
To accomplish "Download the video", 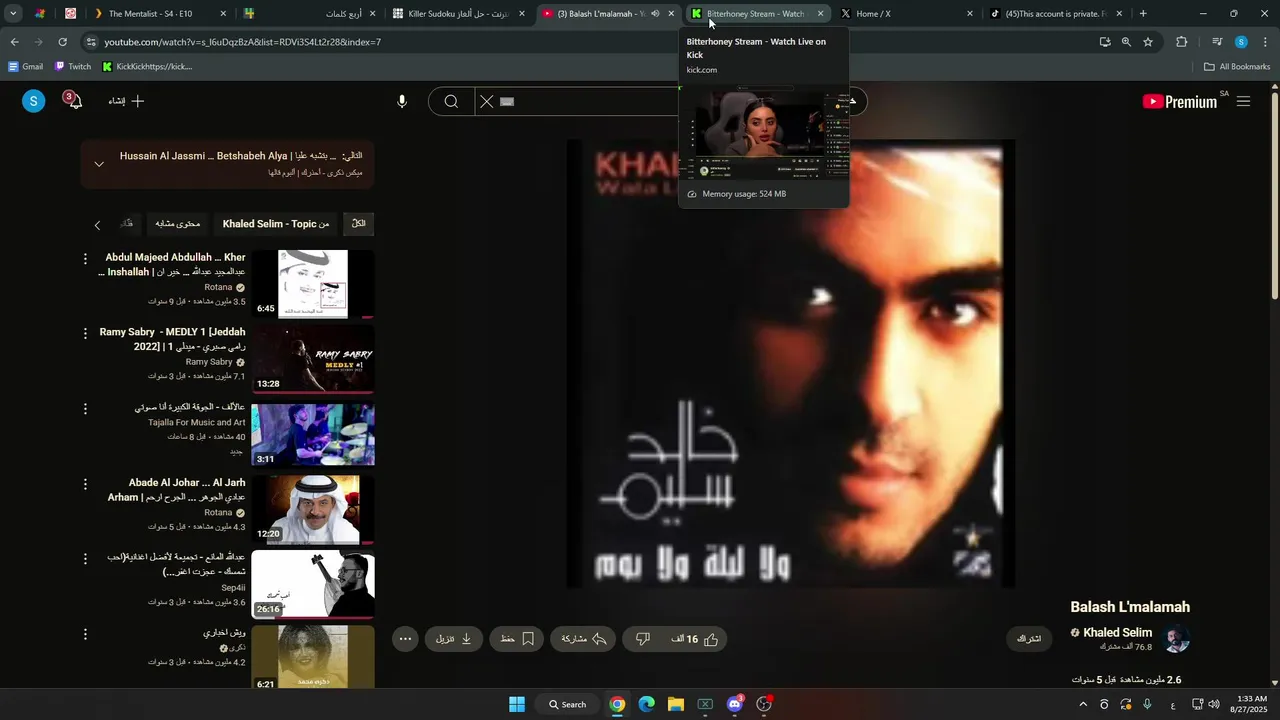I will (454, 639).
